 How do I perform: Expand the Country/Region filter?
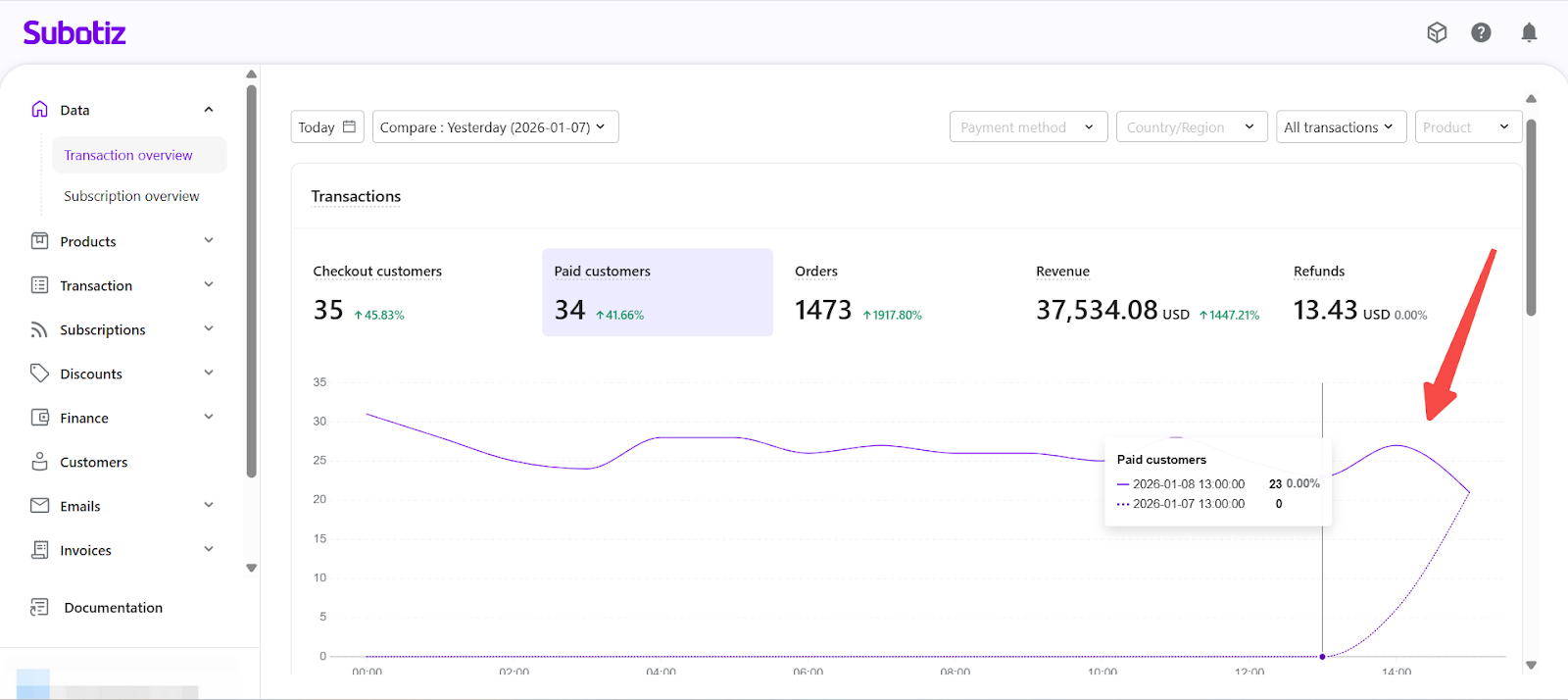click(1191, 127)
